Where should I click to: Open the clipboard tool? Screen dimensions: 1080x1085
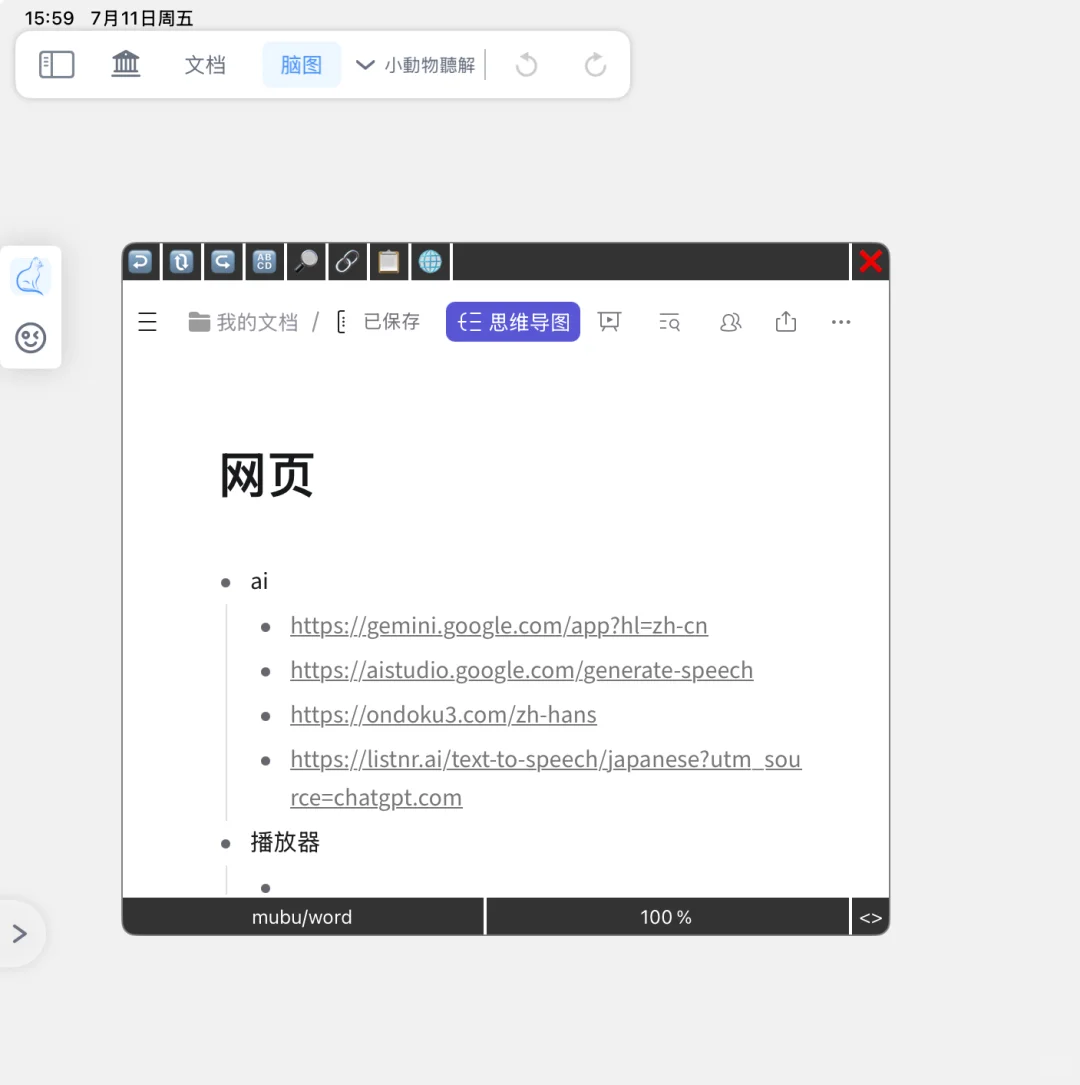click(388, 261)
